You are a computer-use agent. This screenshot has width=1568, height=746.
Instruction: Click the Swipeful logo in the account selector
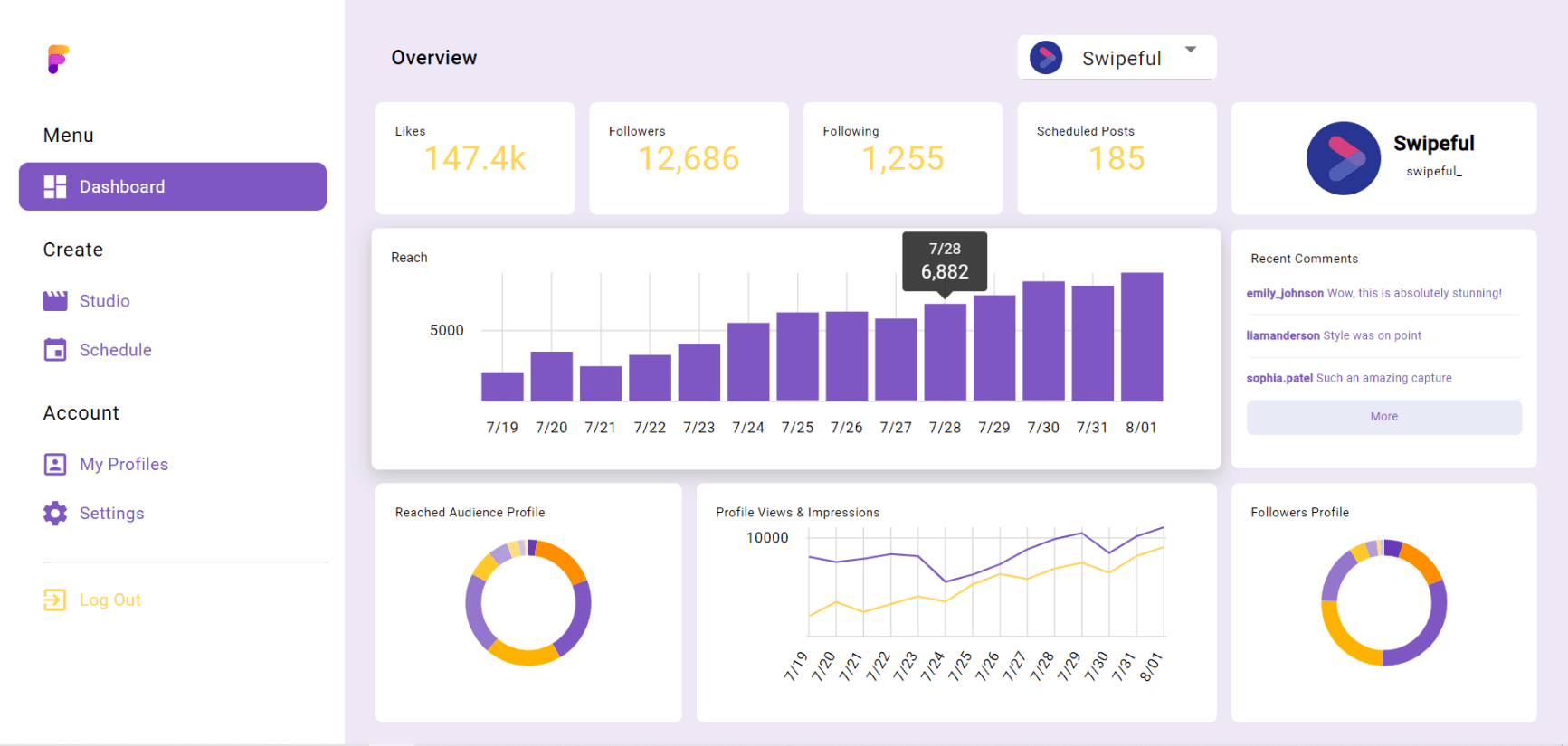1046,58
